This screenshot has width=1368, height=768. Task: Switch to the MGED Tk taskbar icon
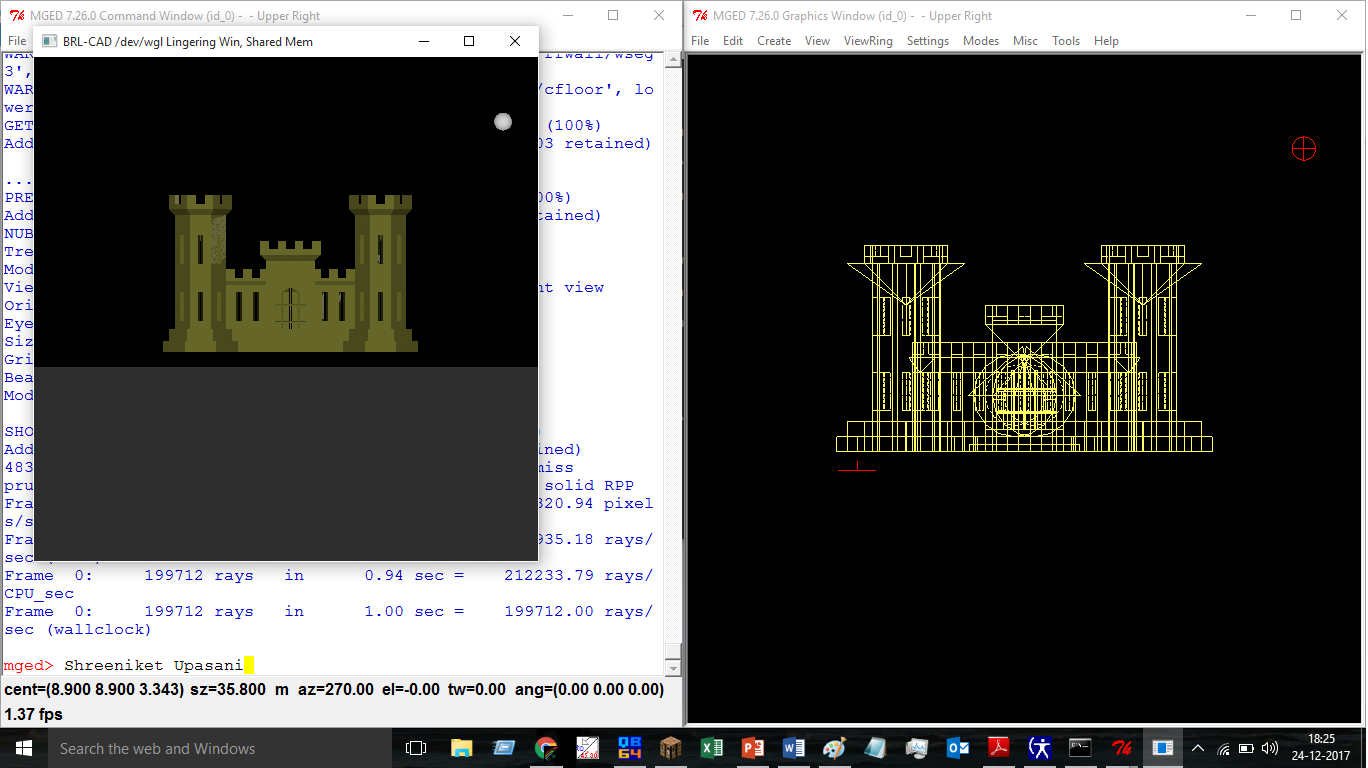(x=1122, y=748)
